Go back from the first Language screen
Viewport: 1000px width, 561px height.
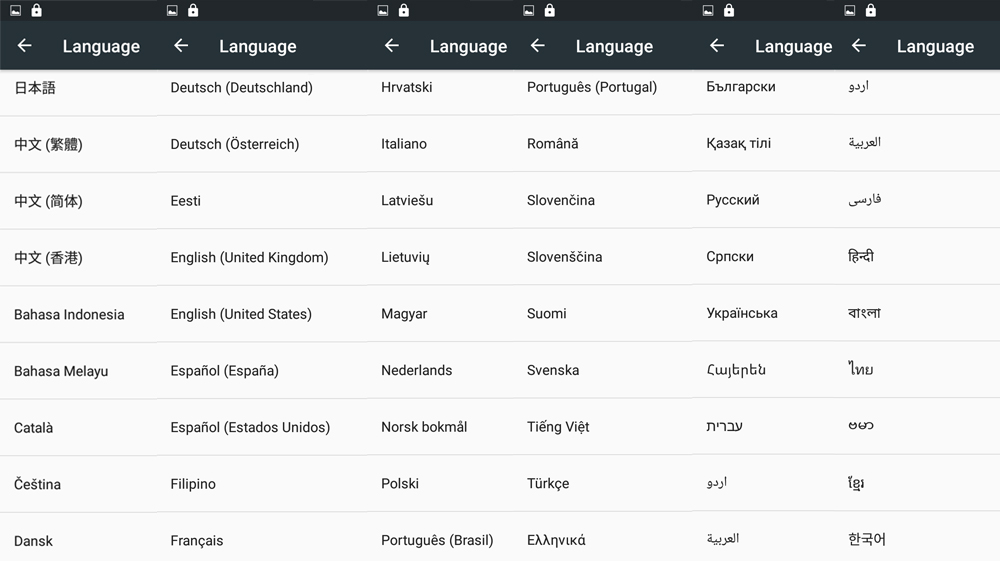24,46
